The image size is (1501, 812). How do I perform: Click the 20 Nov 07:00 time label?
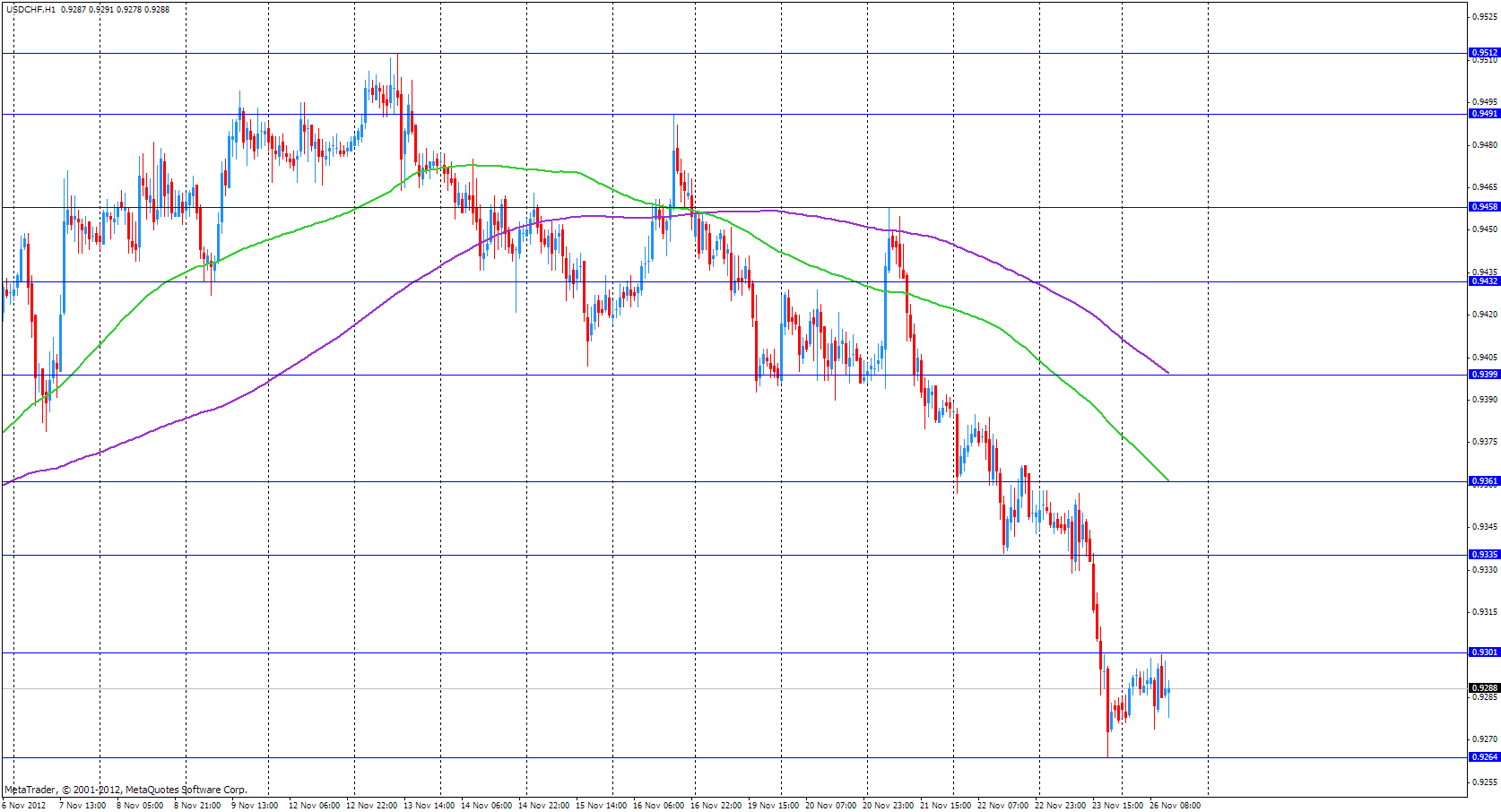pos(831,806)
